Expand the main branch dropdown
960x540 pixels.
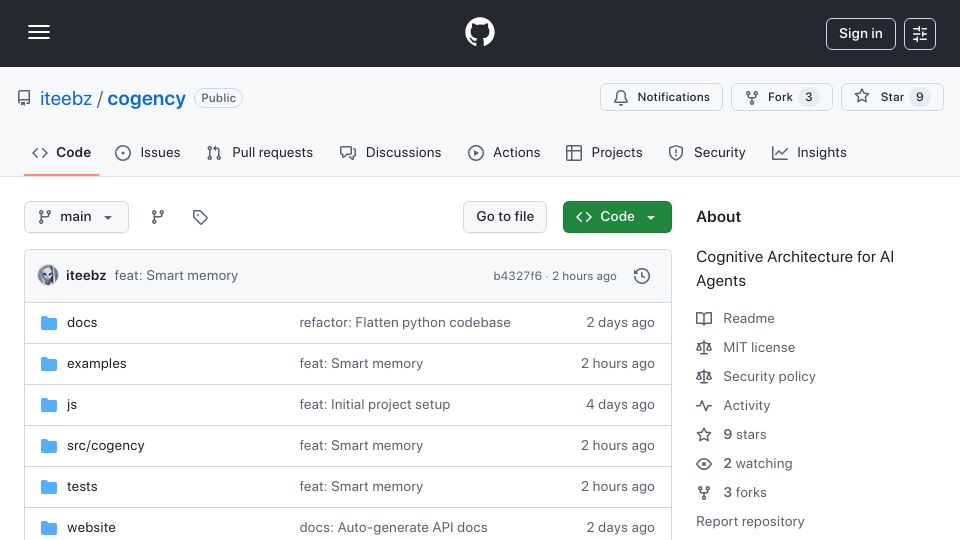tap(77, 217)
